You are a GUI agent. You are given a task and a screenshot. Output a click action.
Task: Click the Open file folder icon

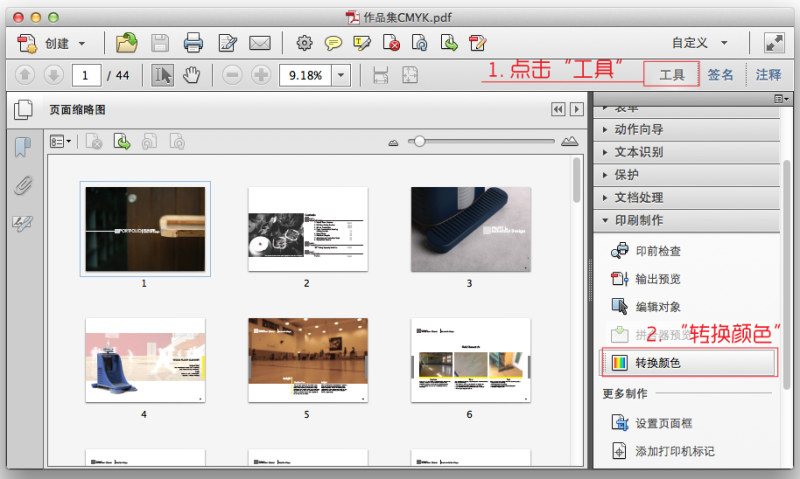[x=126, y=43]
